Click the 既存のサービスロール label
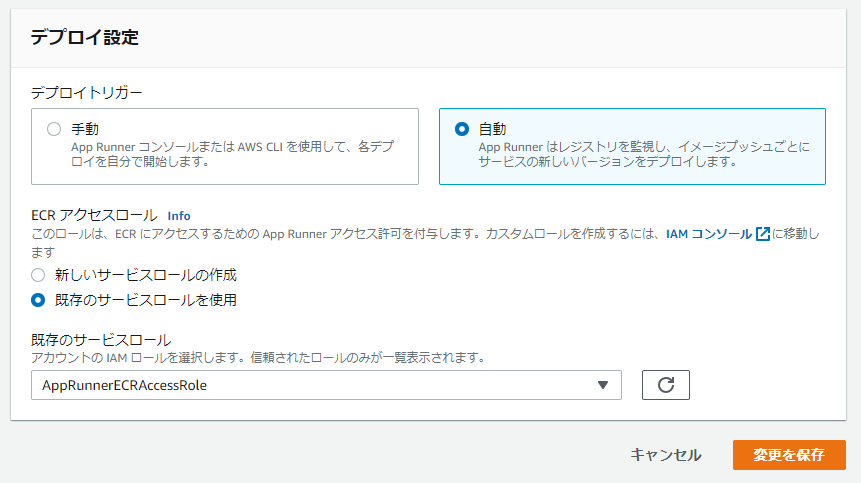 101,340
